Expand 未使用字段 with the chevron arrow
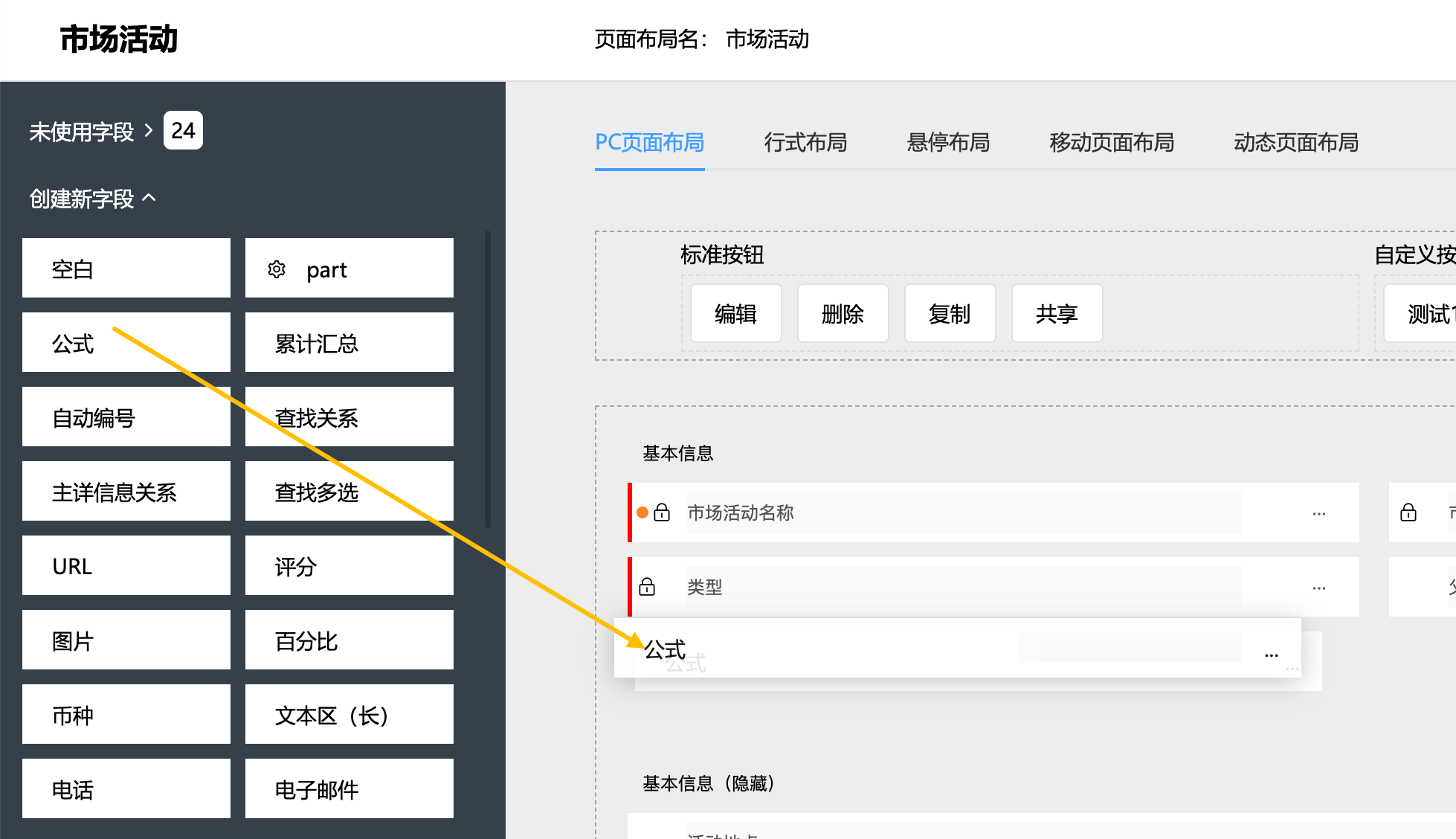The width and height of the screenshot is (1456, 839). point(149,131)
